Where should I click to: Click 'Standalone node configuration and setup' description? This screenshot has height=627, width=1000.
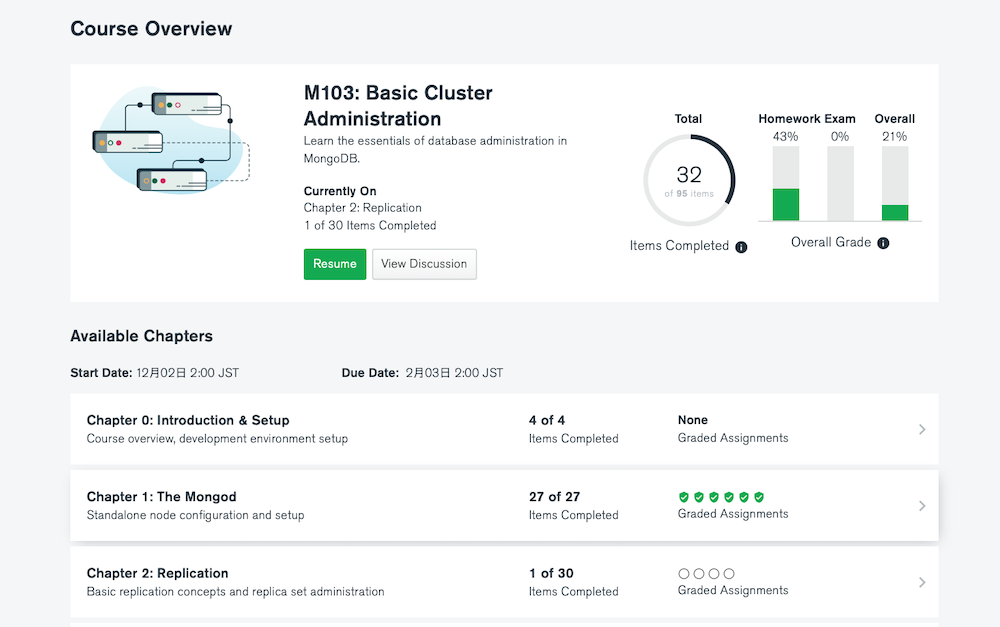[x=195, y=515]
